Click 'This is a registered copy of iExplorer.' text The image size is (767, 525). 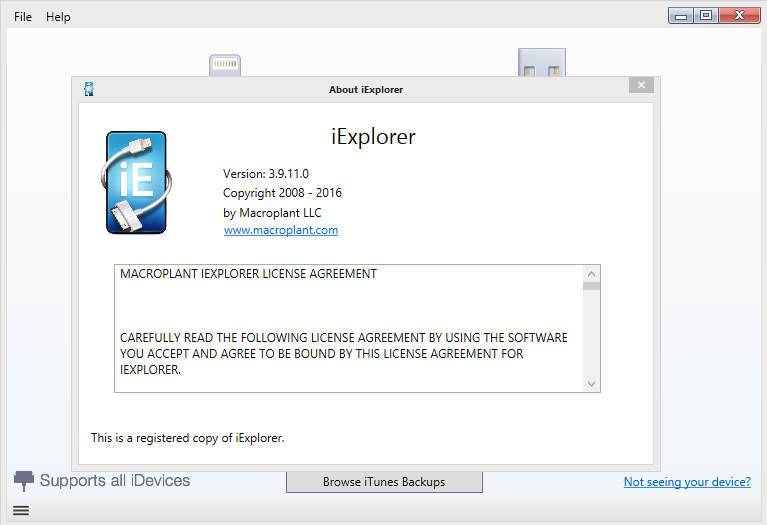pyautogui.click(x=187, y=438)
